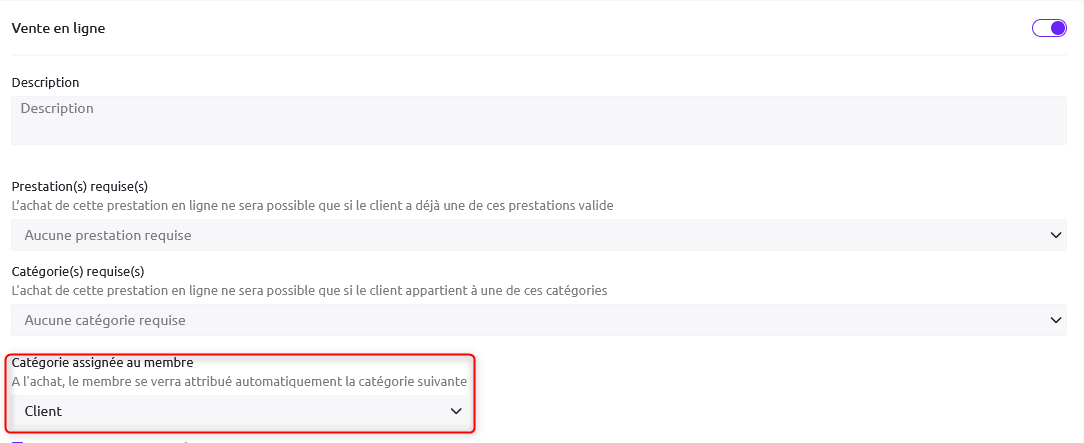Viewport: 1084px width, 443px height.
Task: Open the Aucune prestation requise dropdown
Action: pyautogui.click(x=538, y=235)
